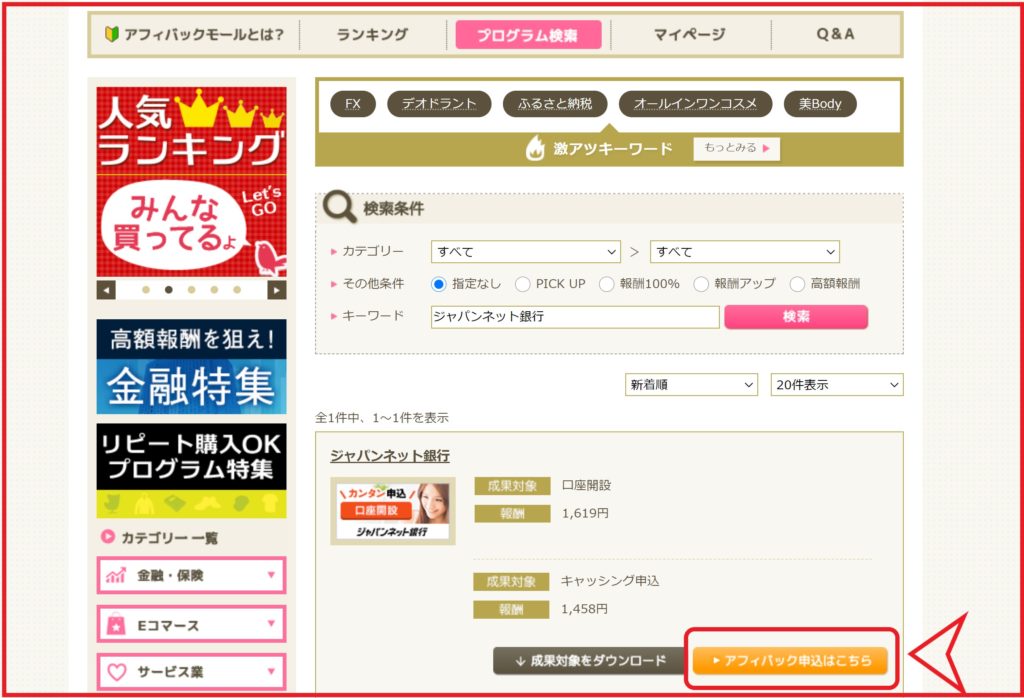Show the next banner slide arrow
Image resolution: width=1024 pixels, height=698 pixels.
(x=277, y=290)
